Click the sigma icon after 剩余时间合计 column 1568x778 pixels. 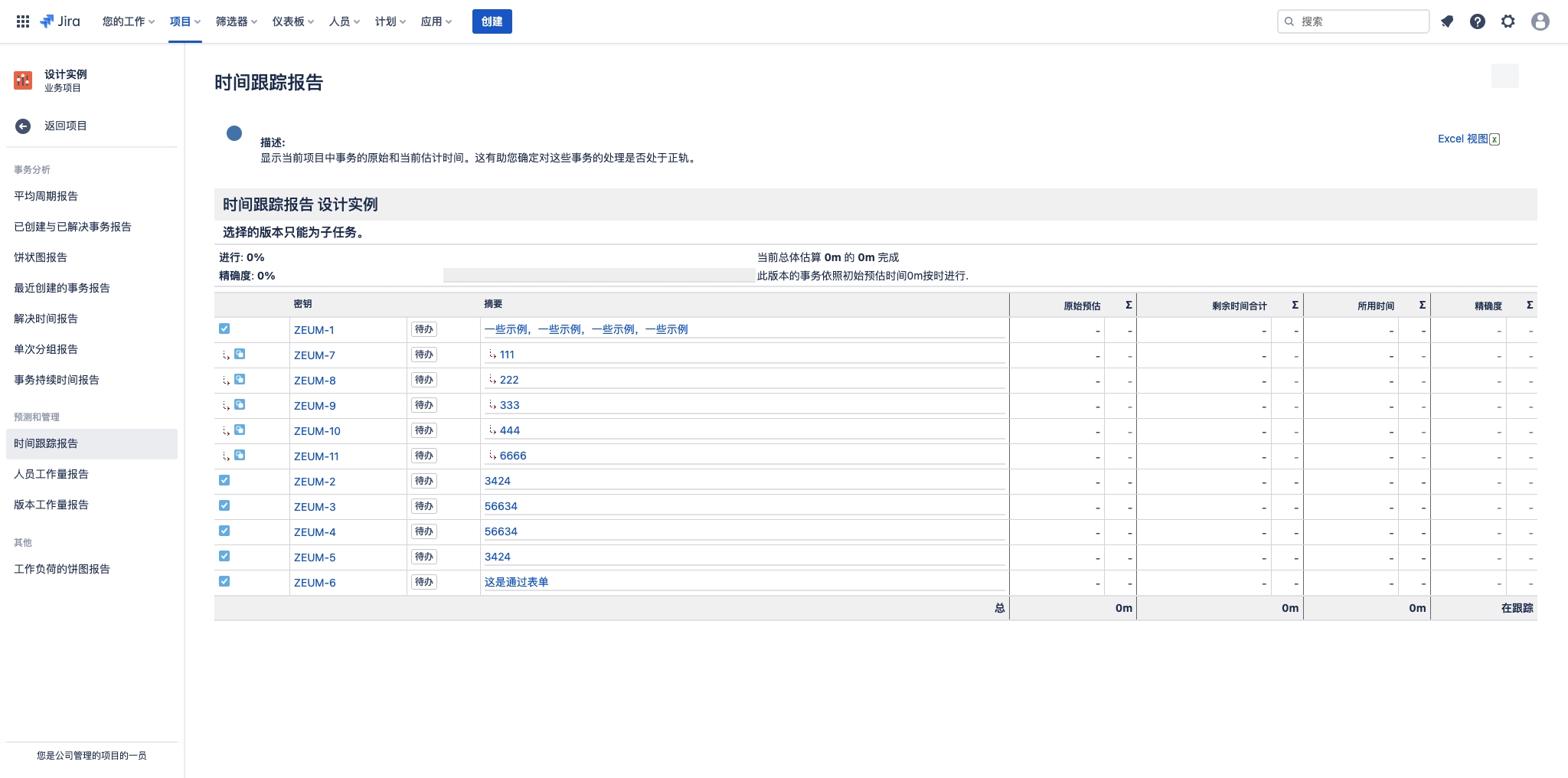click(x=1295, y=305)
